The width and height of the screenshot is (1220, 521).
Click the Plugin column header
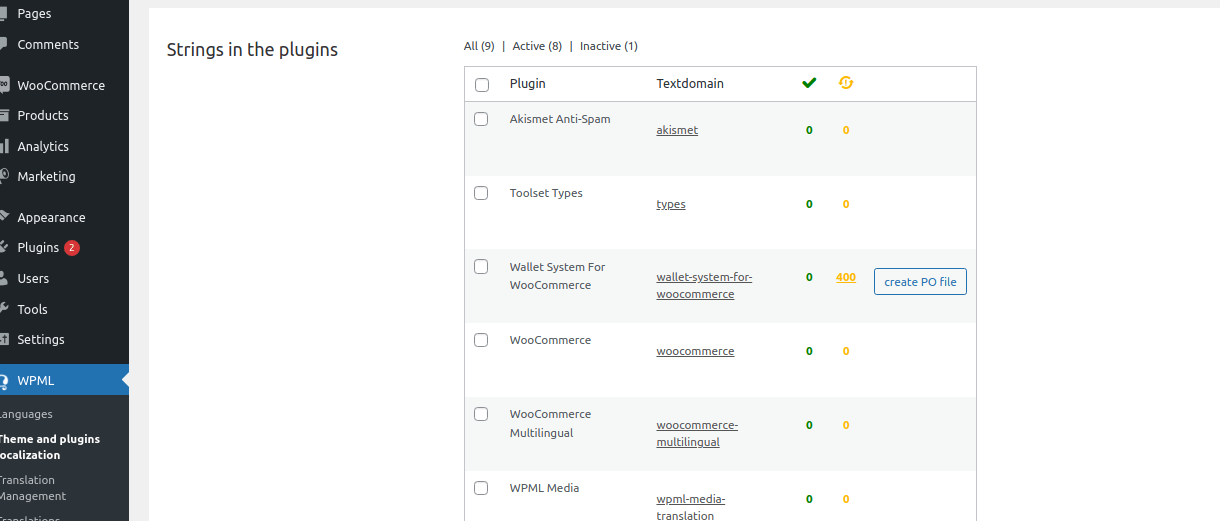[528, 84]
